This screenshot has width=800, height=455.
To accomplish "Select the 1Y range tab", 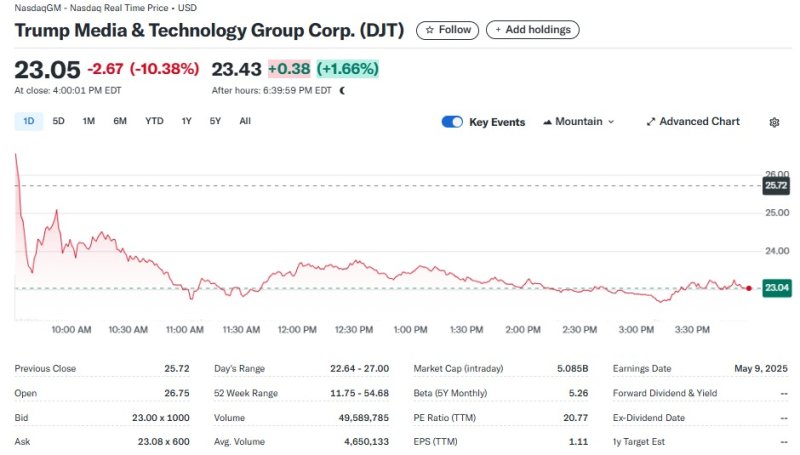I will [186, 121].
